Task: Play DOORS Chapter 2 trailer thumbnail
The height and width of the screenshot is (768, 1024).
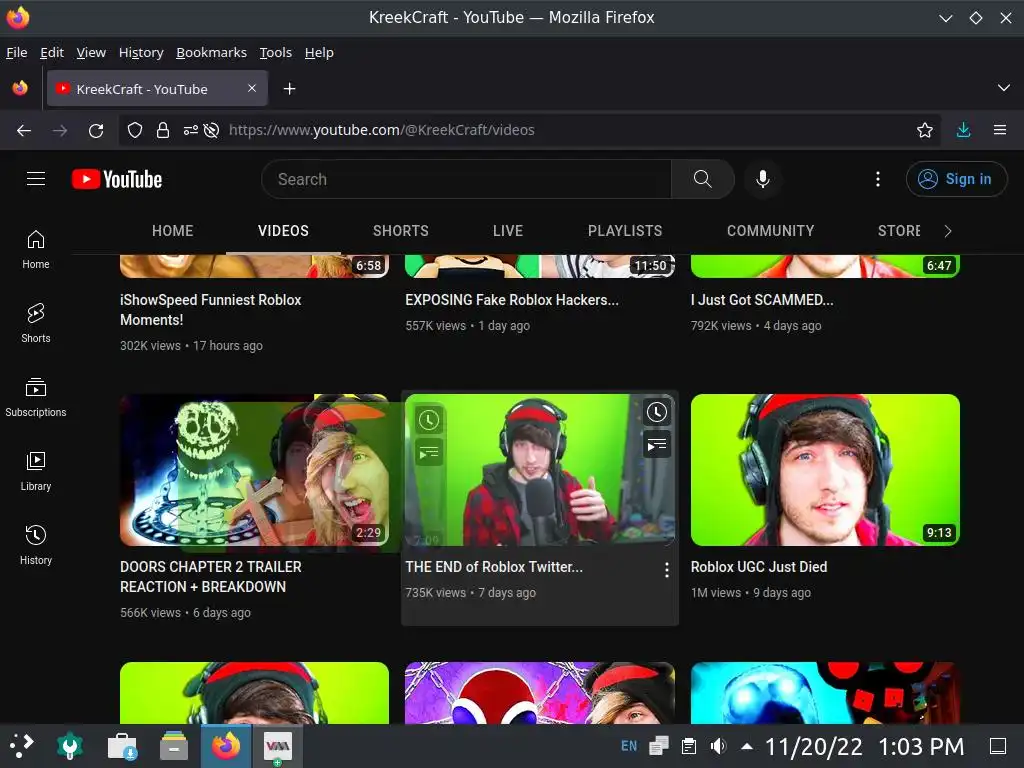Action: point(254,470)
